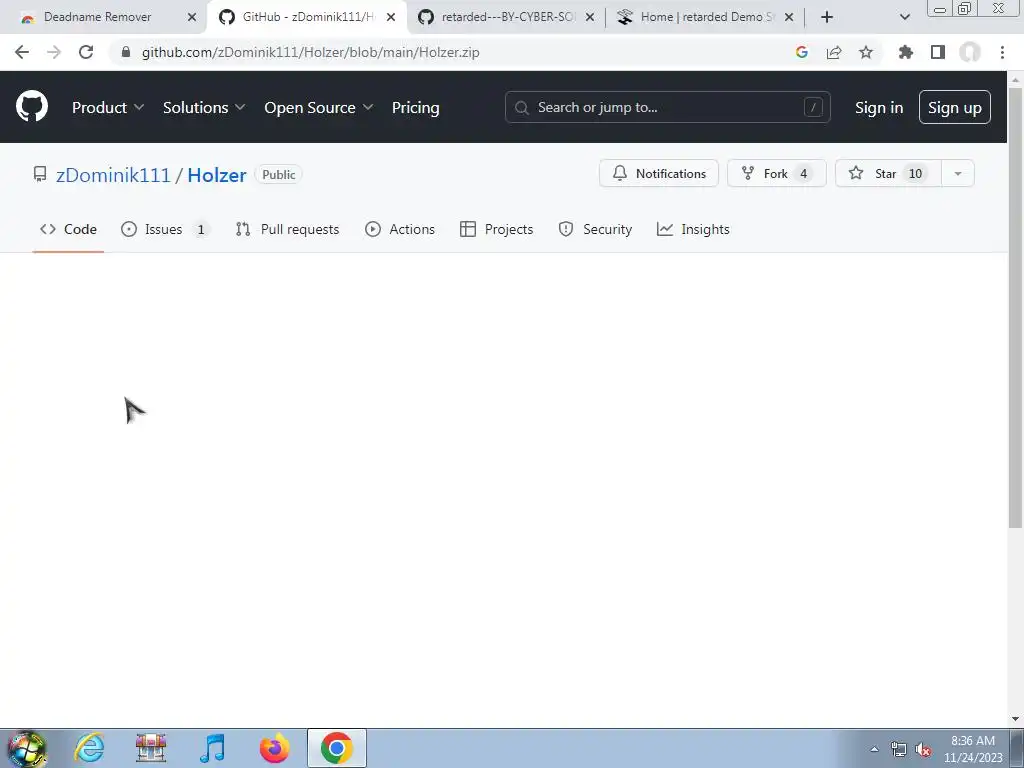Open the Chrome three-dot menu
Viewport: 1024px width, 768px height.
click(1002, 52)
